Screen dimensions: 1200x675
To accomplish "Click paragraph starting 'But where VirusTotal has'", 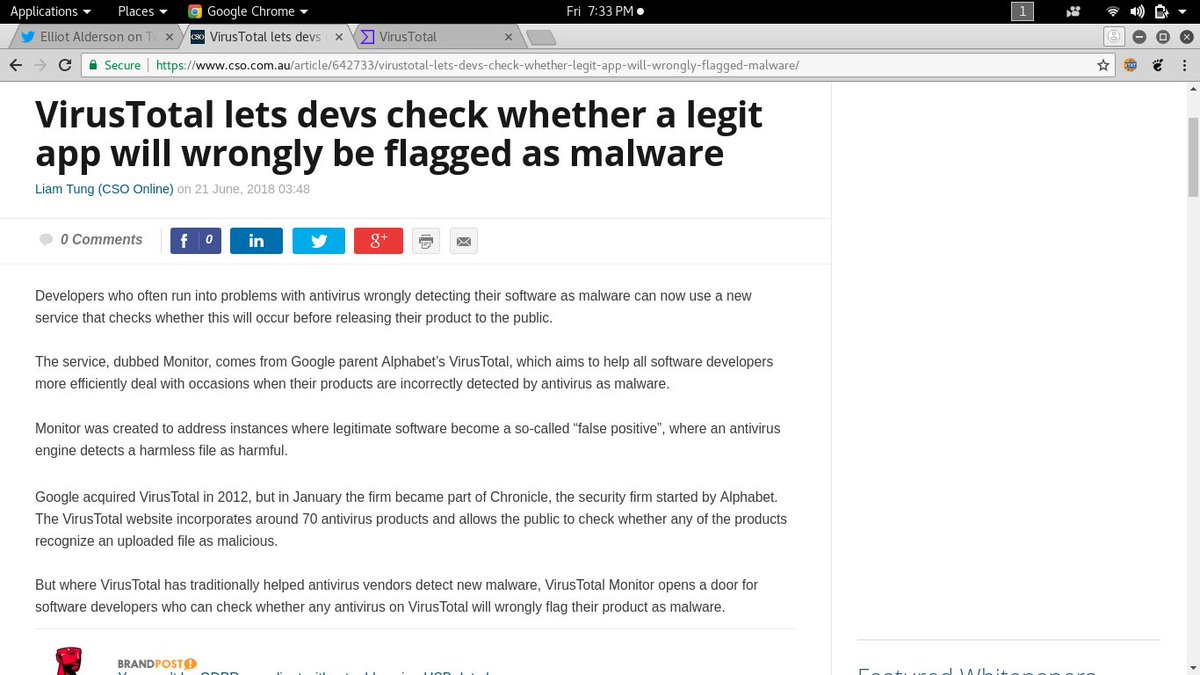I will click(x=396, y=595).
